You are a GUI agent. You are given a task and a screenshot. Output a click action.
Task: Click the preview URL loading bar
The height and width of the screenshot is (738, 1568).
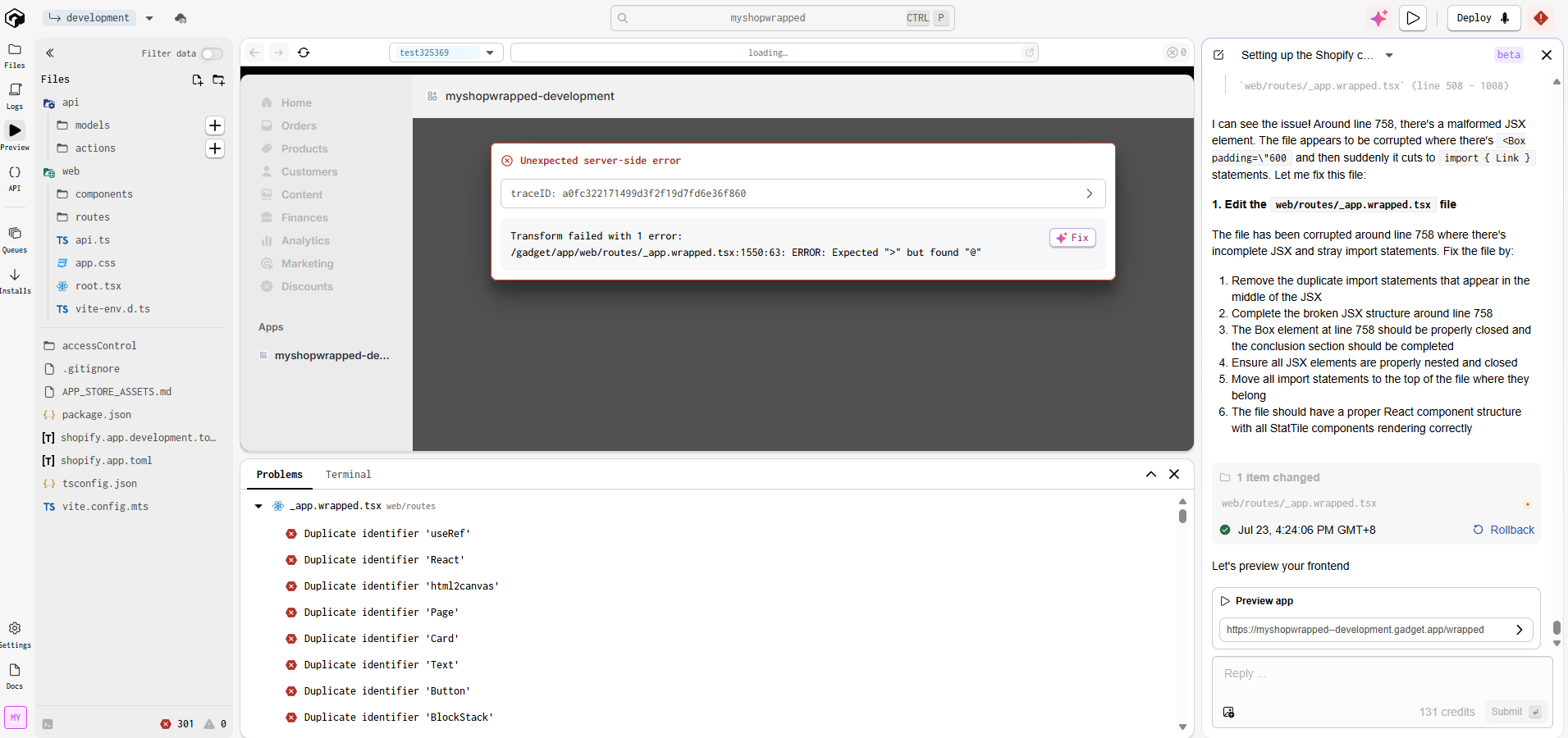pyautogui.click(x=774, y=52)
